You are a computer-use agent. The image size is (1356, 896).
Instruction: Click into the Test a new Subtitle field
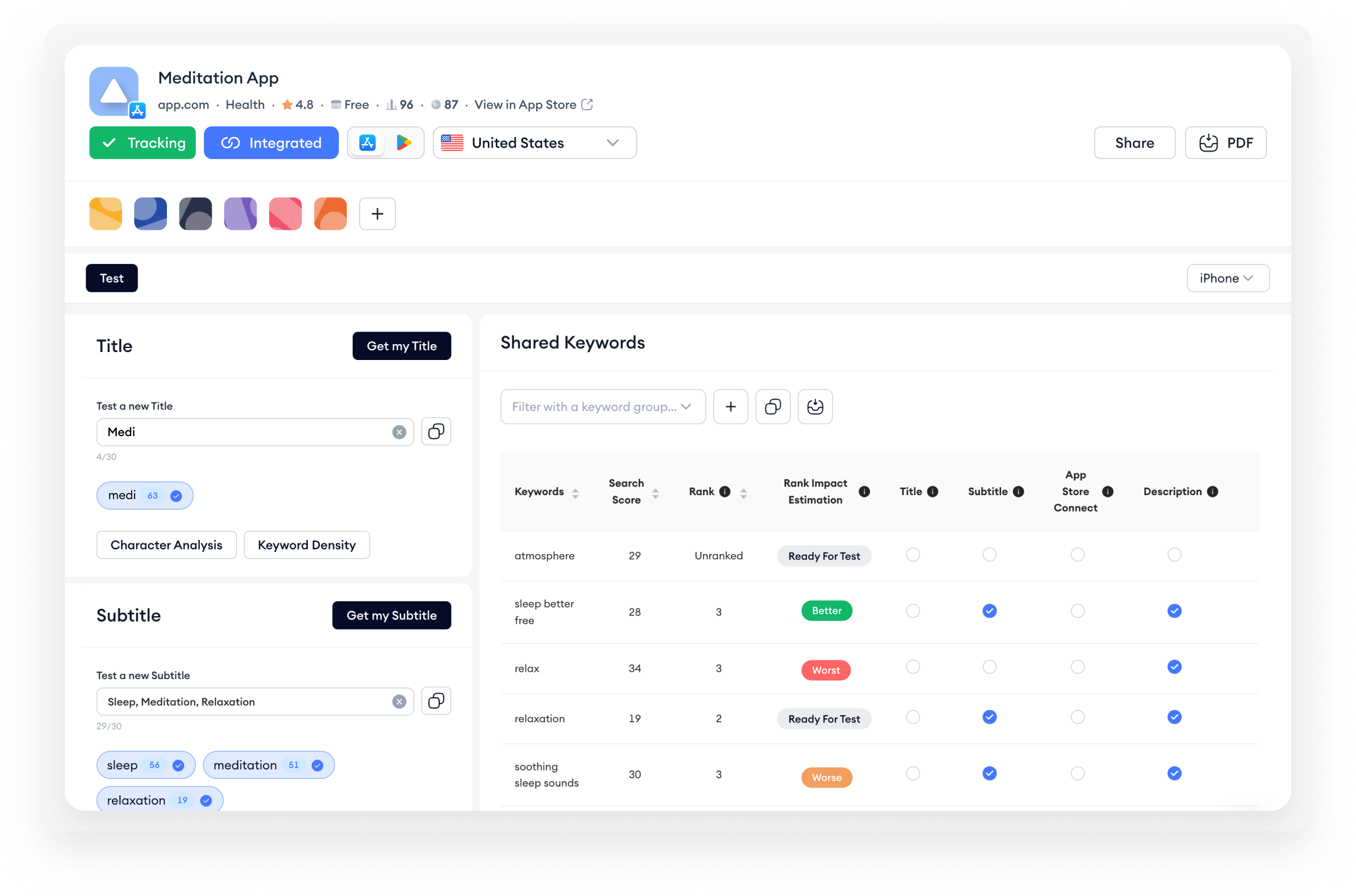(x=255, y=702)
